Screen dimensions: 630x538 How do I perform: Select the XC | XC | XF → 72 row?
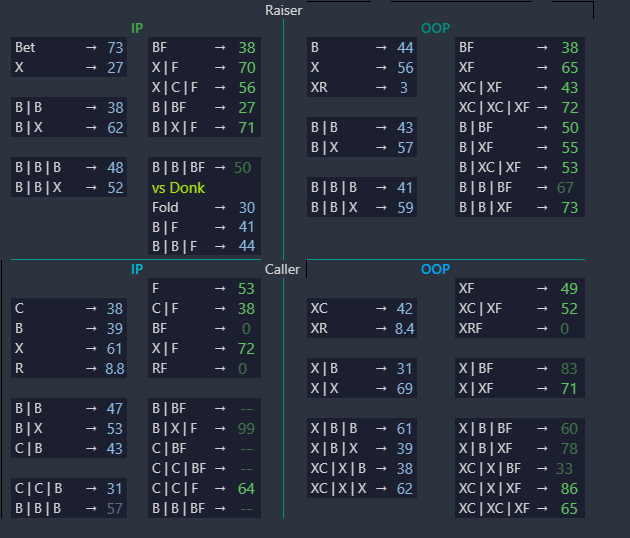point(520,107)
